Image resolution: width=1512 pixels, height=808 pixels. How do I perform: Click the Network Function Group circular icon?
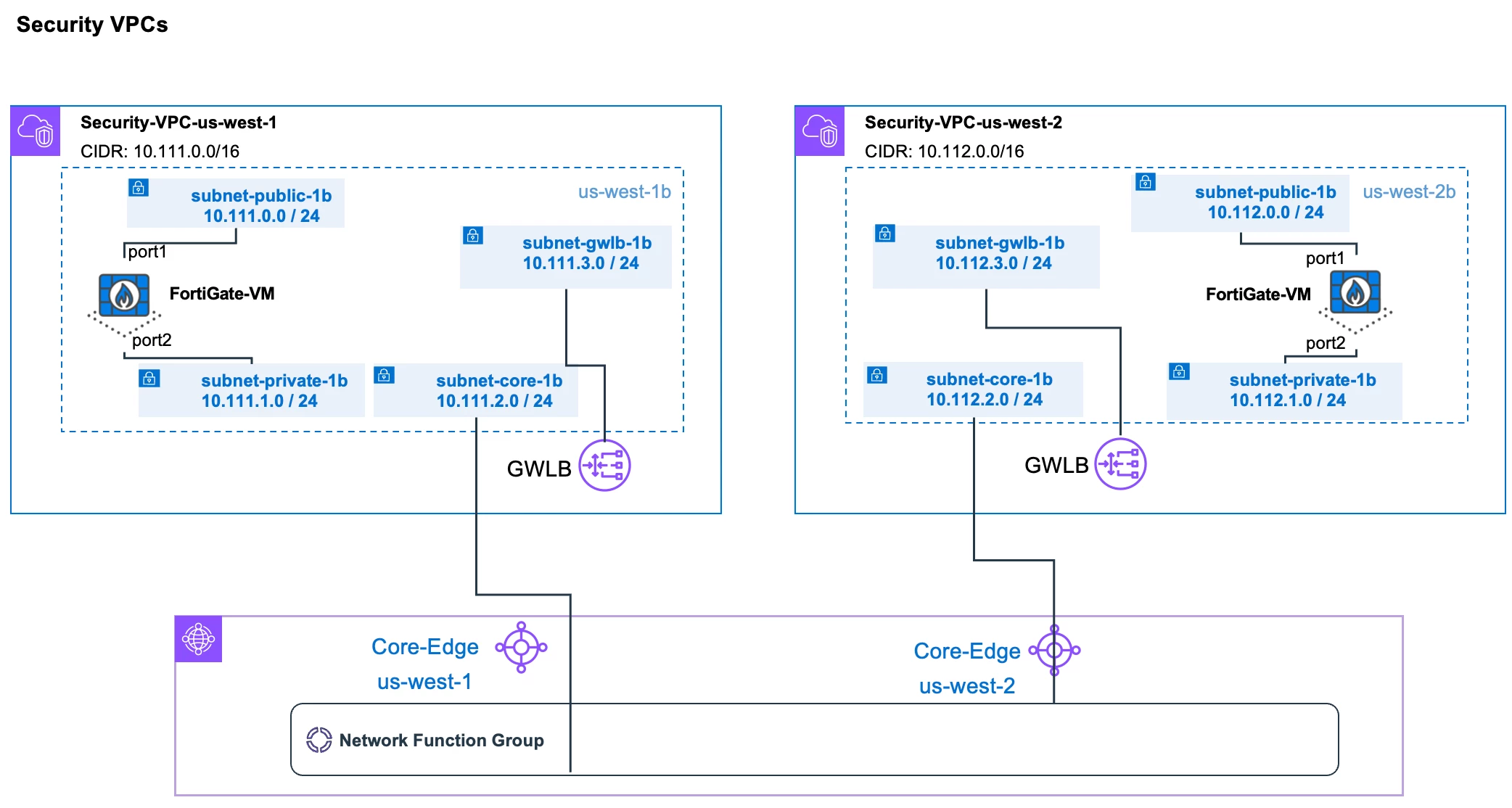click(x=319, y=740)
